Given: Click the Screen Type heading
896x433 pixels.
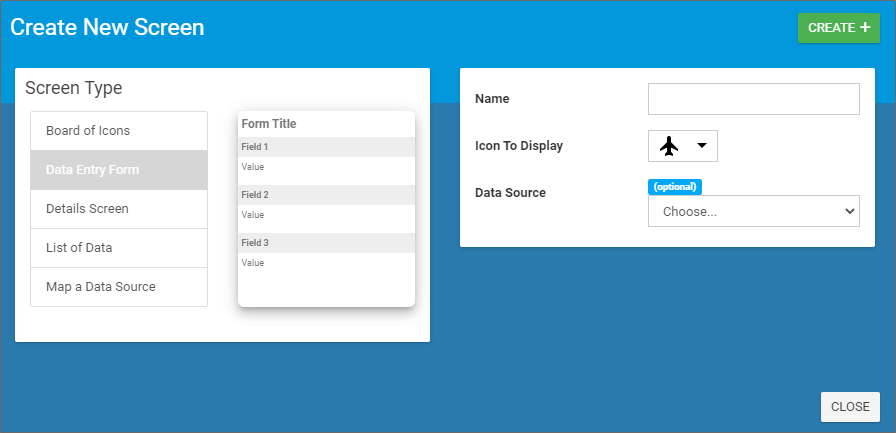Looking at the screenshot, I should tap(74, 88).
